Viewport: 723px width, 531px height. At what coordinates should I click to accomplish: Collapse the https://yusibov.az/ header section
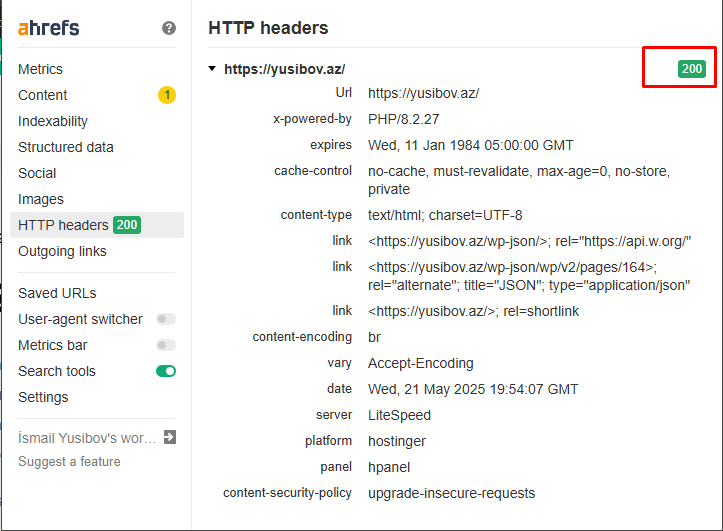pos(212,69)
